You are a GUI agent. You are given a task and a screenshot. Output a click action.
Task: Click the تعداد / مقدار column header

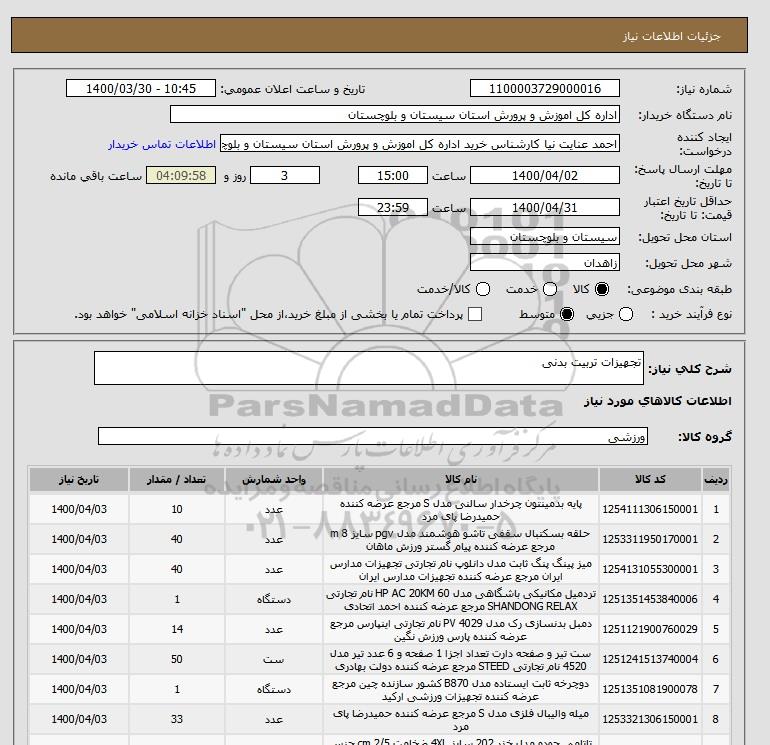177,479
